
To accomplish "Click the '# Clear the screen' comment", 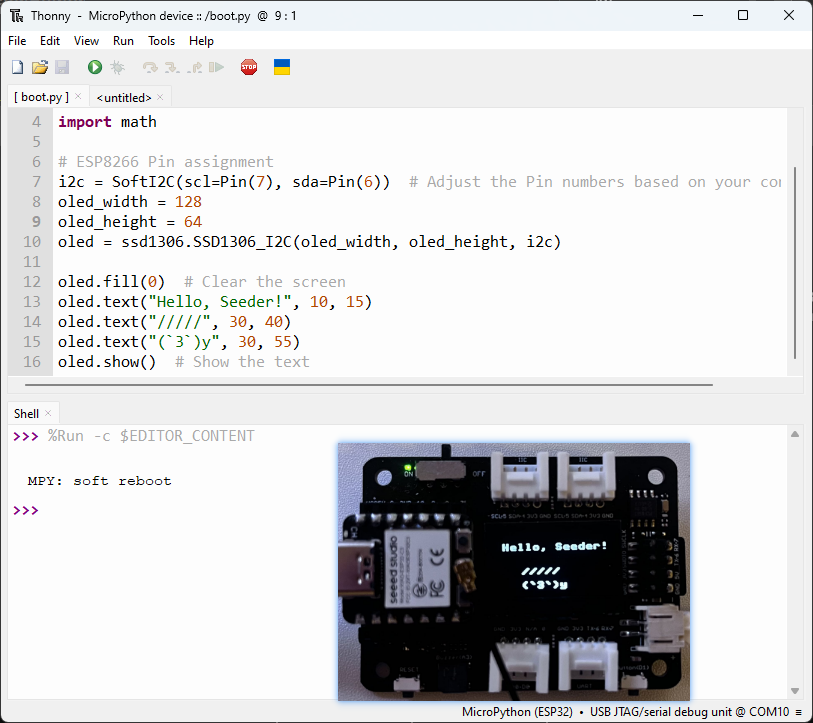I will point(264,282).
